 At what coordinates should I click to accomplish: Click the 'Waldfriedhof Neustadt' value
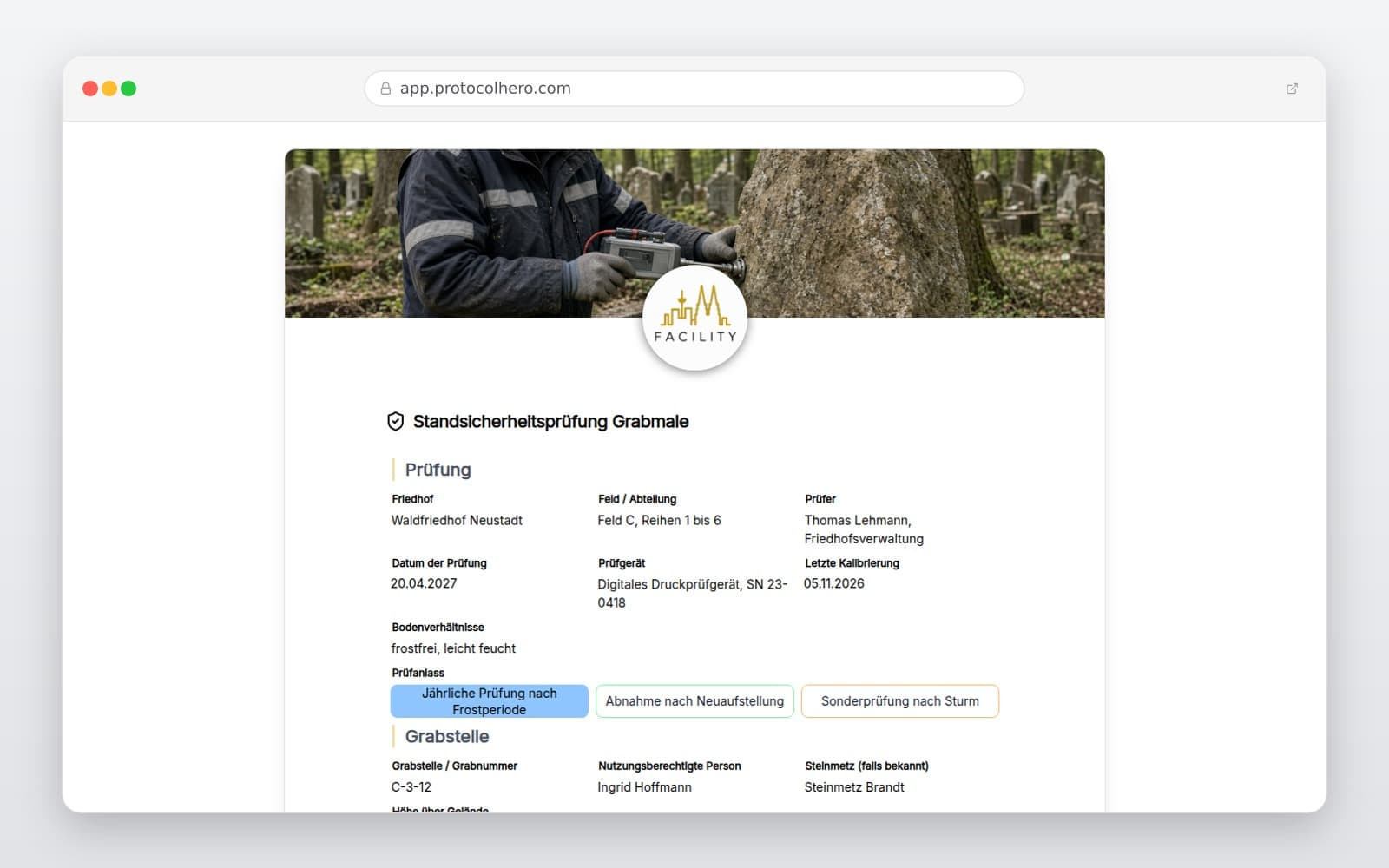tap(457, 521)
